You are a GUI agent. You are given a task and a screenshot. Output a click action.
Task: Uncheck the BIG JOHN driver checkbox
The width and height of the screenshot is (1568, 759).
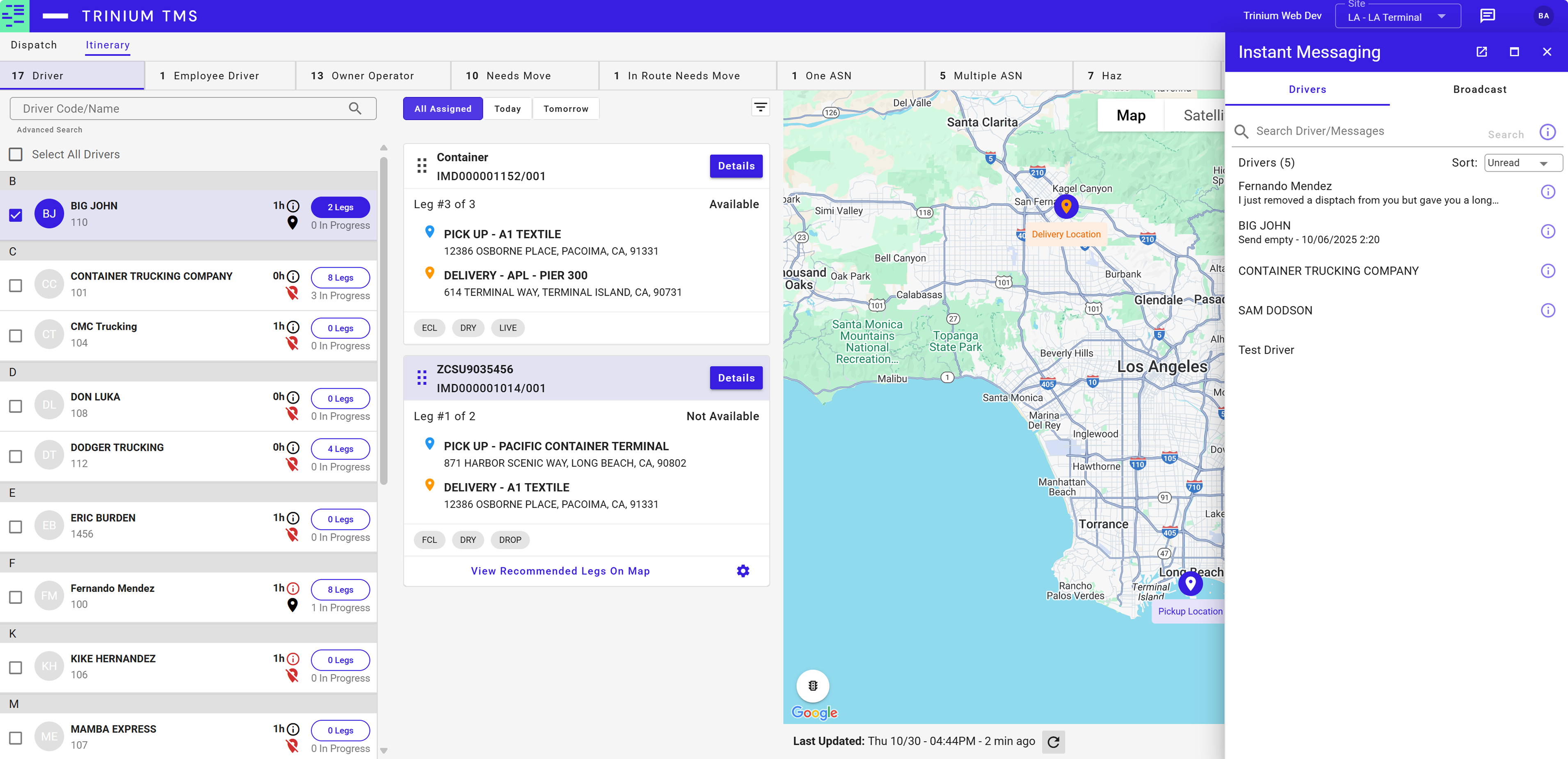[x=16, y=214]
